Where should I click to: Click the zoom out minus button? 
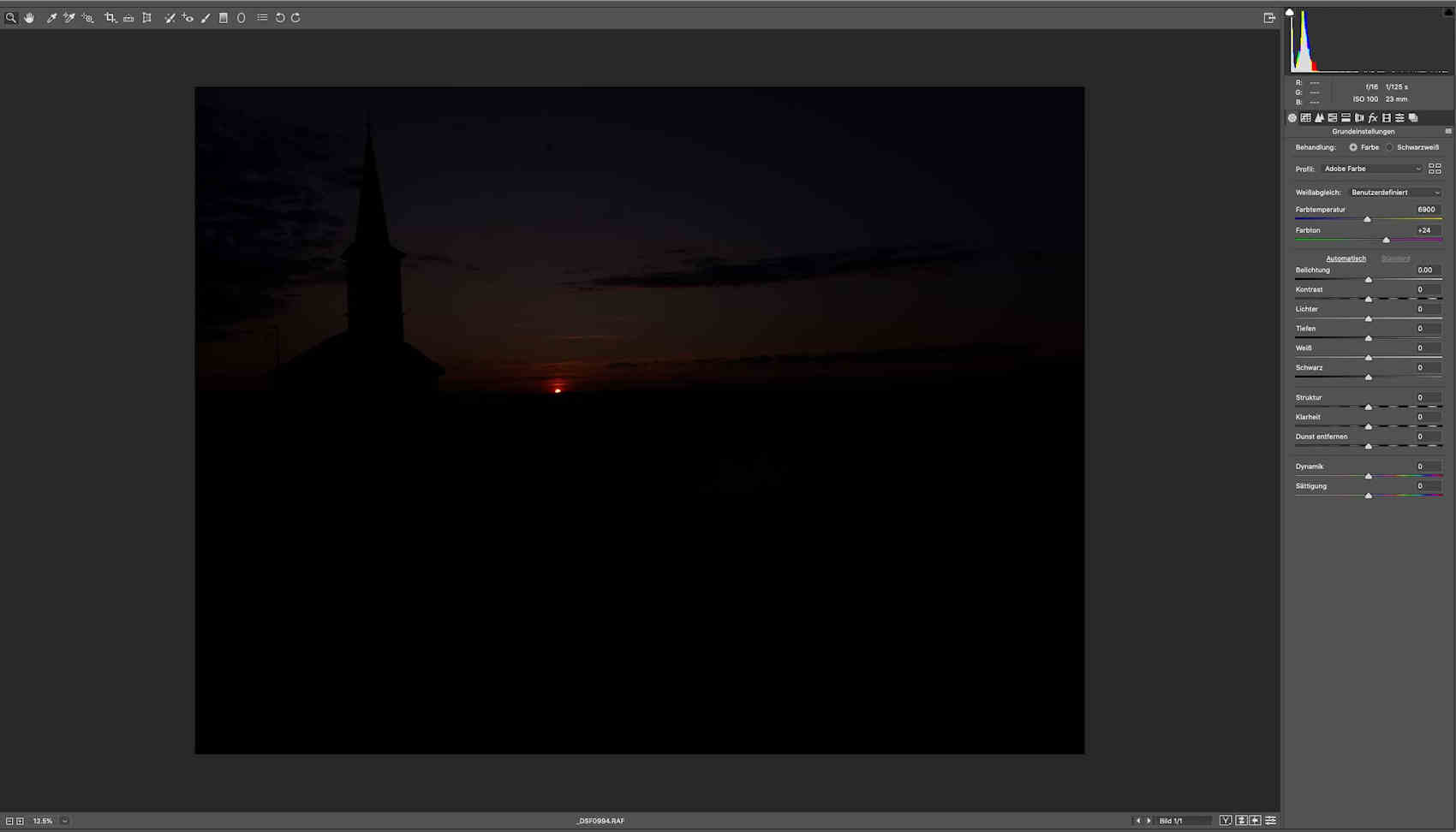pos(9,821)
